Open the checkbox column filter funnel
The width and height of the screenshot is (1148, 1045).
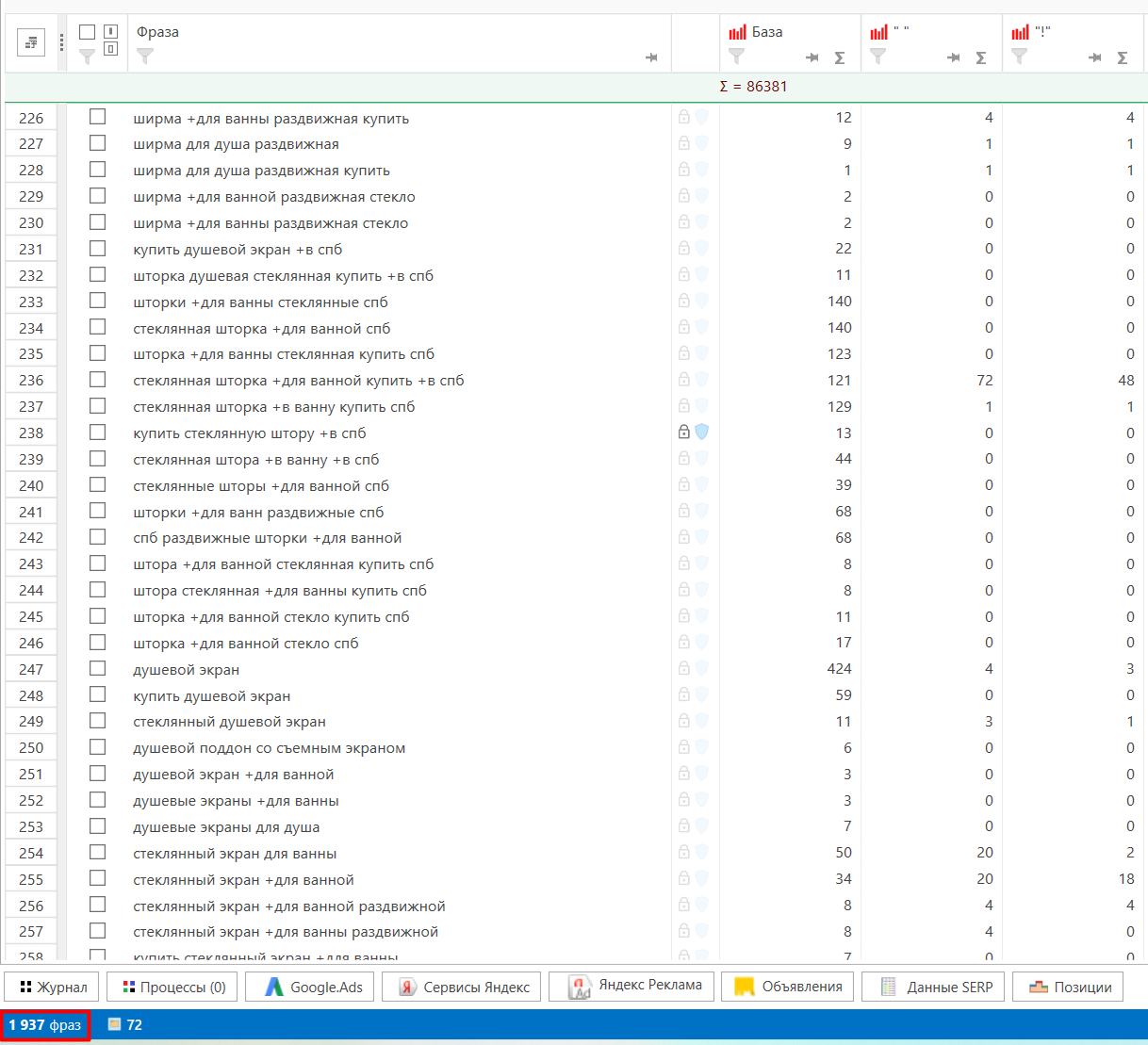point(87,57)
